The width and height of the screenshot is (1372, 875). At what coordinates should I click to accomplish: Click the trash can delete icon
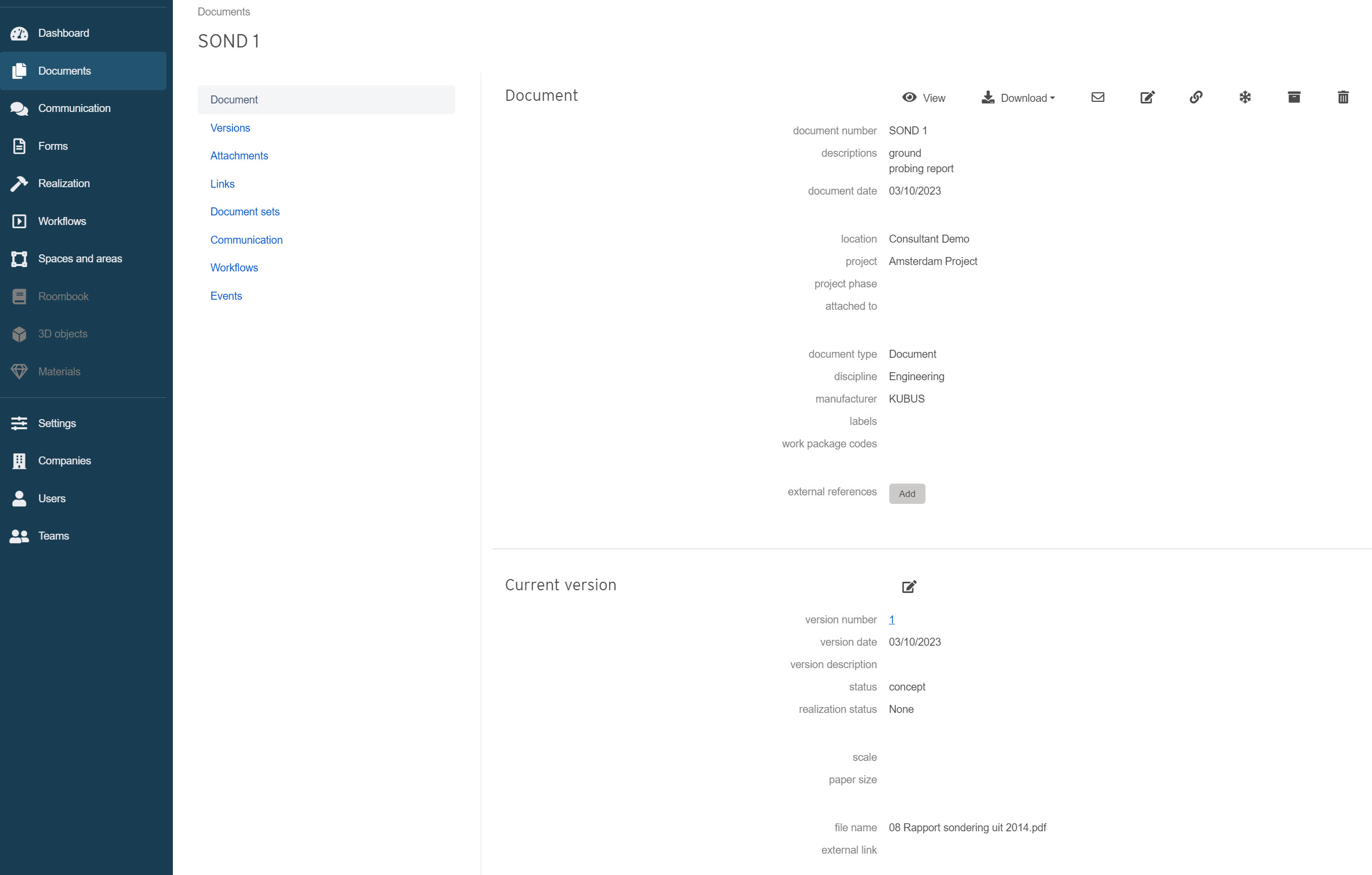click(x=1343, y=98)
